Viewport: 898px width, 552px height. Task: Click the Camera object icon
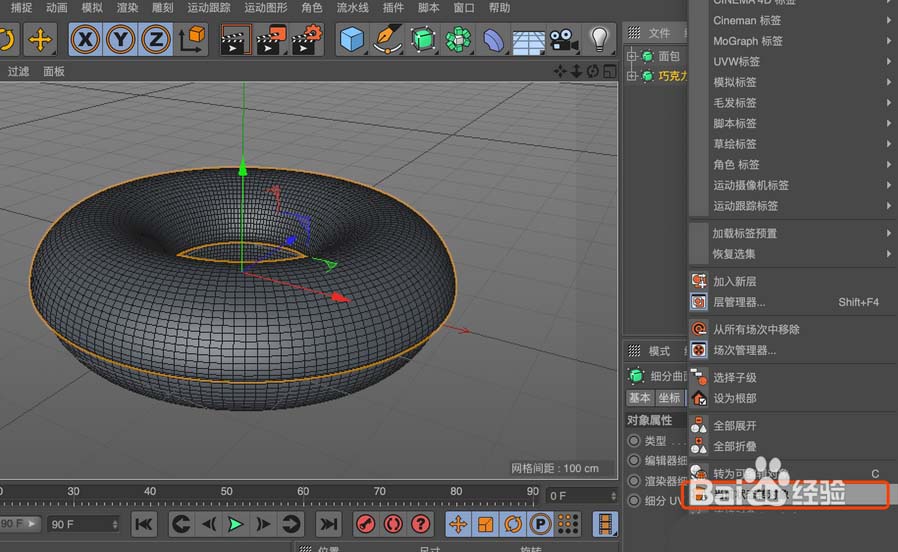click(564, 40)
